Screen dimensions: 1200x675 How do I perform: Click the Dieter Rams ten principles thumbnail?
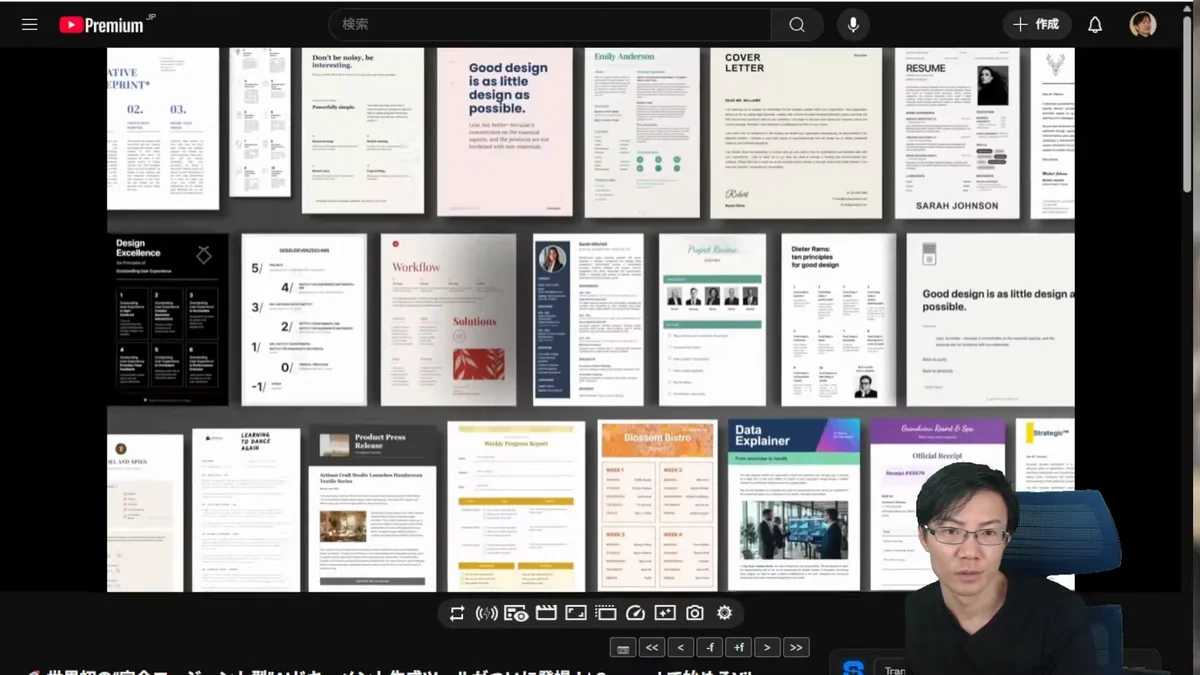click(x=838, y=320)
